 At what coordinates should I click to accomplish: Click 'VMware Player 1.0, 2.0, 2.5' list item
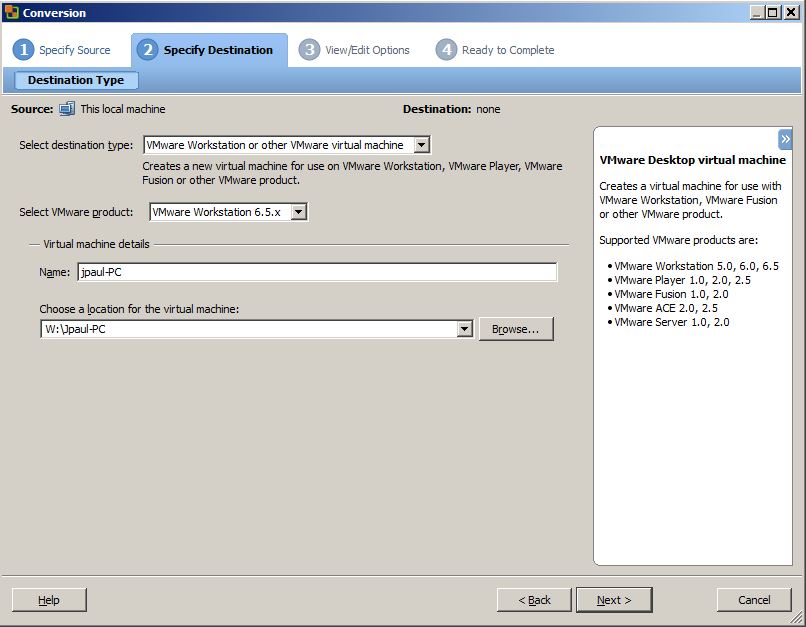point(683,280)
